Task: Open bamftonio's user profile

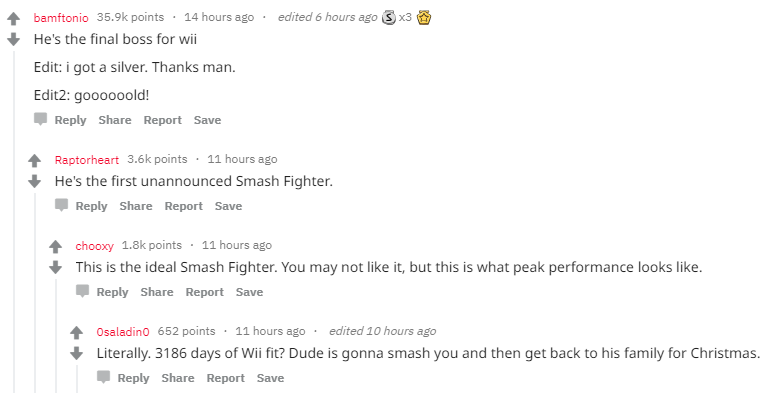Action: (x=61, y=18)
